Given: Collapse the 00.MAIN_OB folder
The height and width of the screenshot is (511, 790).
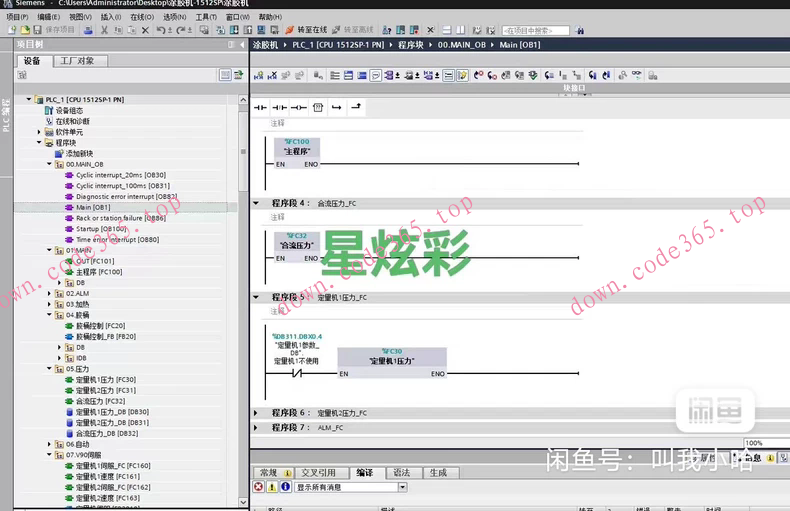Looking at the screenshot, I should click(x=49, y=164).
